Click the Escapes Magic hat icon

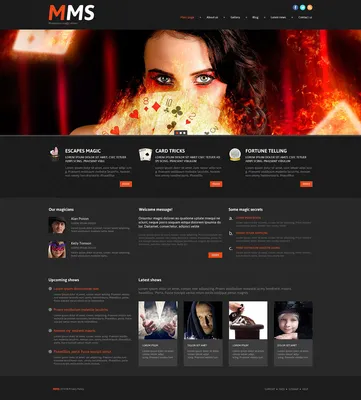pyautogui.click(x=54, y=154)
